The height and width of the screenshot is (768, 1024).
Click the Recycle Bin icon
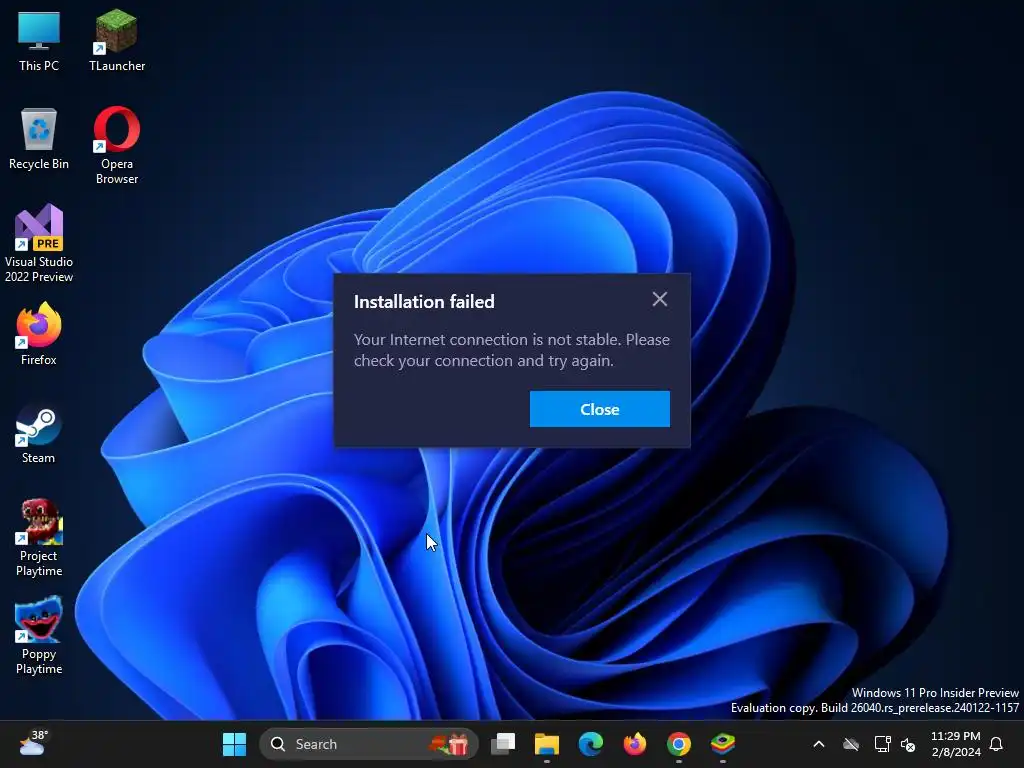coord(39,139)
